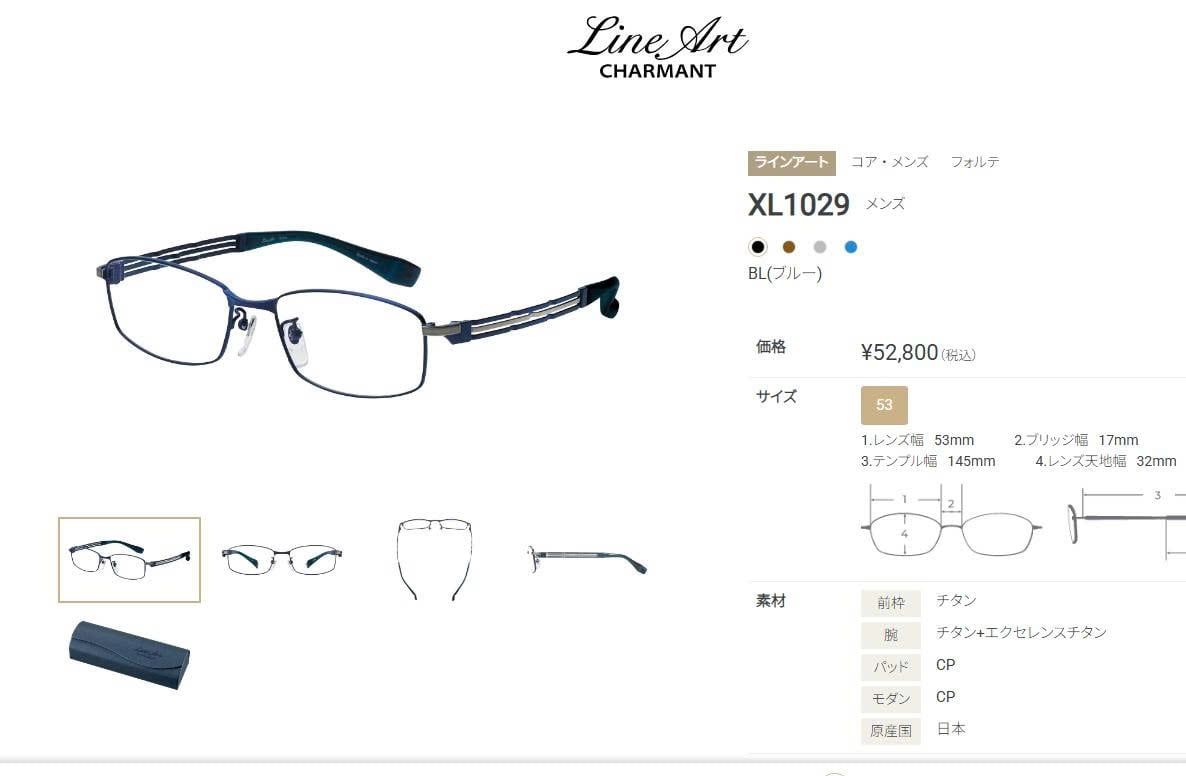
Task: Show the blue glasses case thumbnail
Action: click(129, 655)
